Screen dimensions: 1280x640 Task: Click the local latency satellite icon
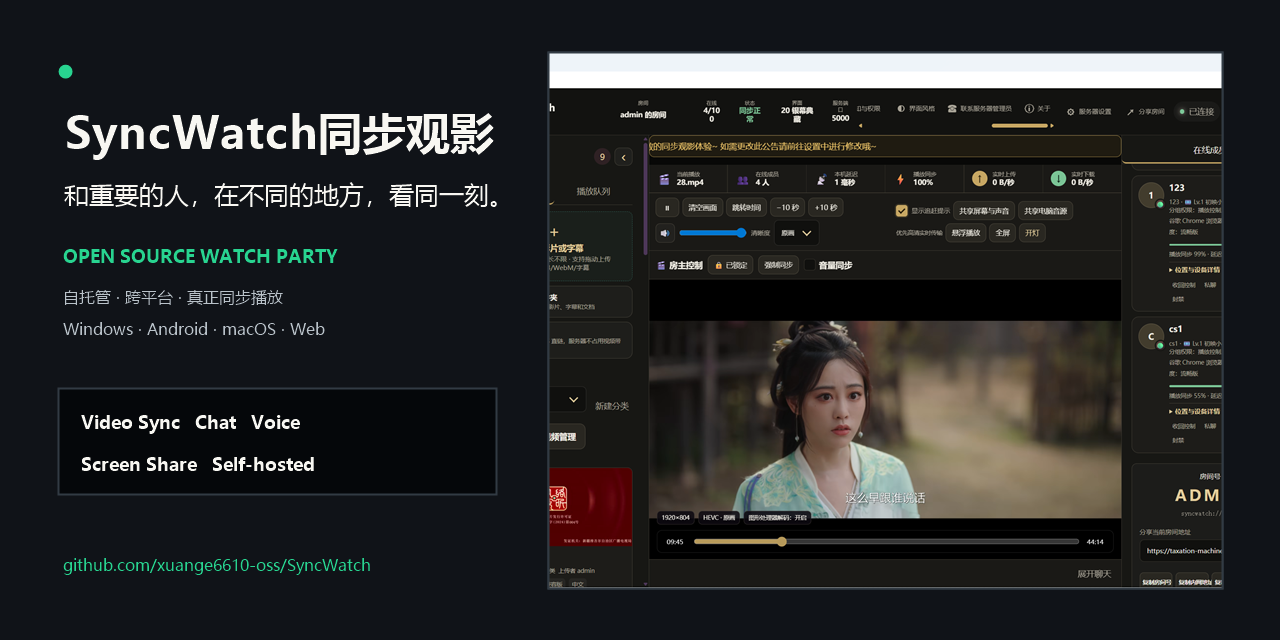tap(822, 180)
